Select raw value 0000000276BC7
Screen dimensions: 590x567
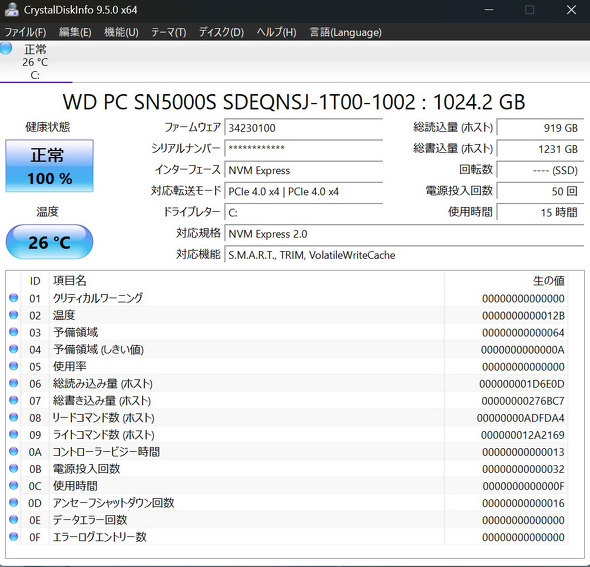click(x=523, y=401)
